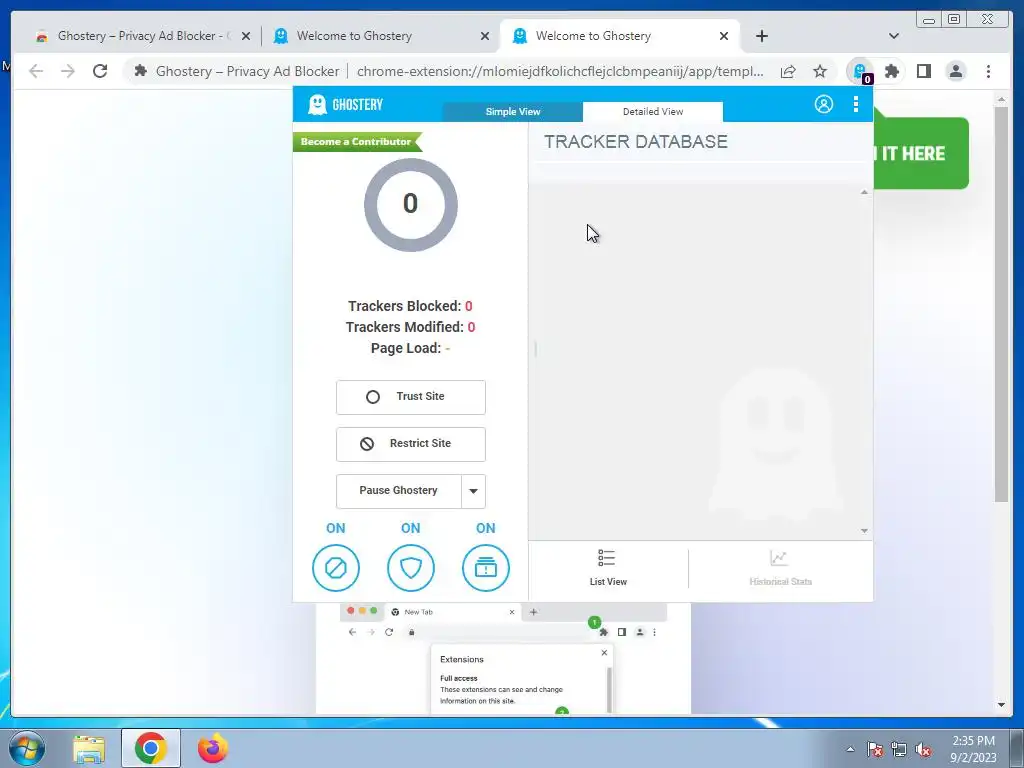Screen dimensions: 1024x768
Task: Click the Page Load: - text
Action: pos(410,348)
